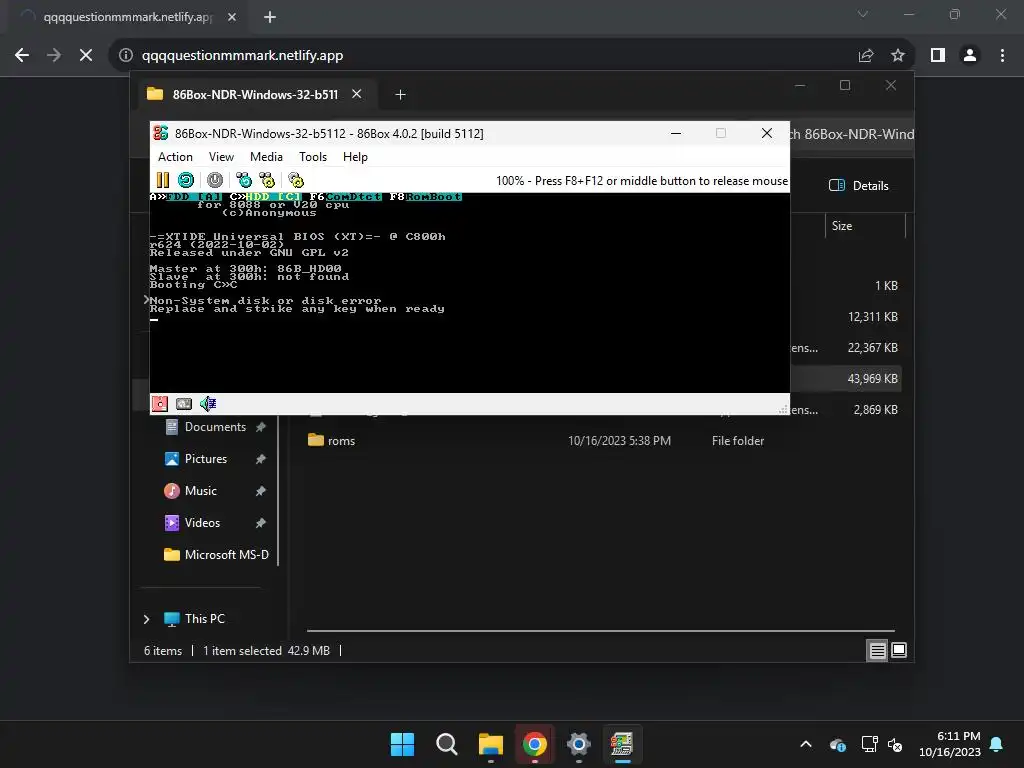This screenshot has width=1024, height=768.
Task: Add a new tab in File Explorer
Action: [400, 95]
